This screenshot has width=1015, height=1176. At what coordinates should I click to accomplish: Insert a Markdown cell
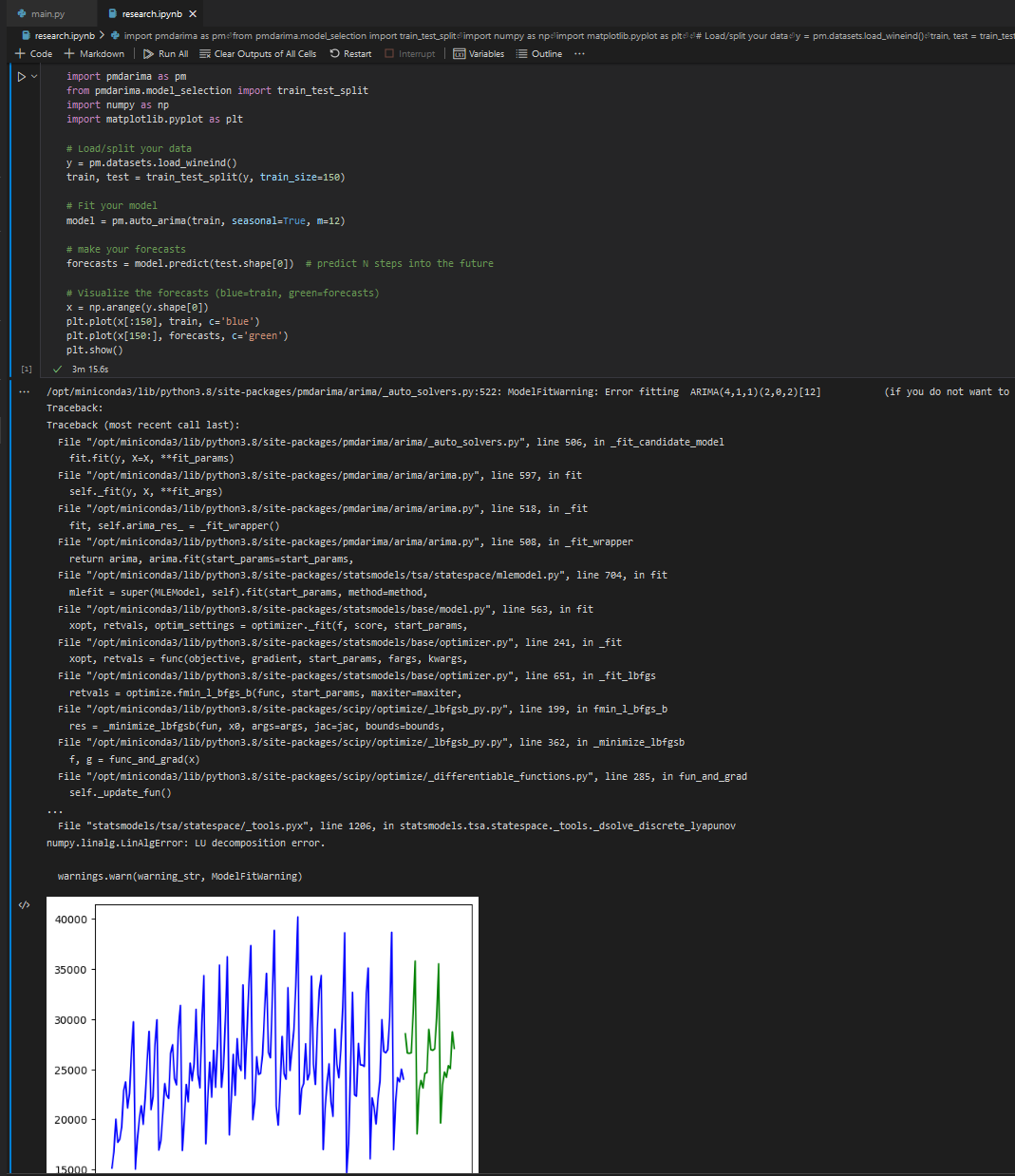click(x=93, y=54)
